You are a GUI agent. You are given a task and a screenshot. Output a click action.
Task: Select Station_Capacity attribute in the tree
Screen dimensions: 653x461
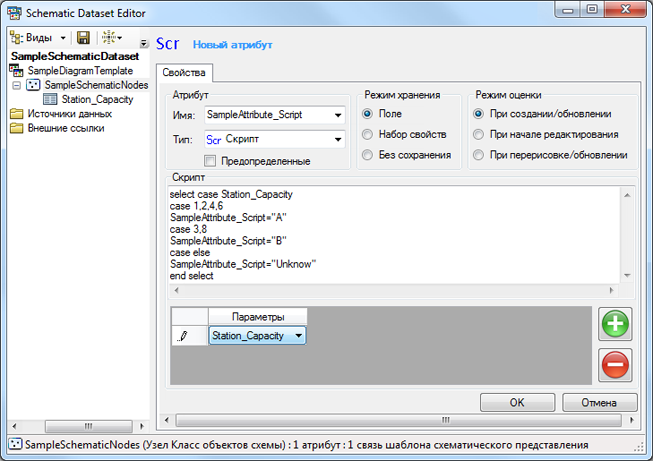[97, 99]
